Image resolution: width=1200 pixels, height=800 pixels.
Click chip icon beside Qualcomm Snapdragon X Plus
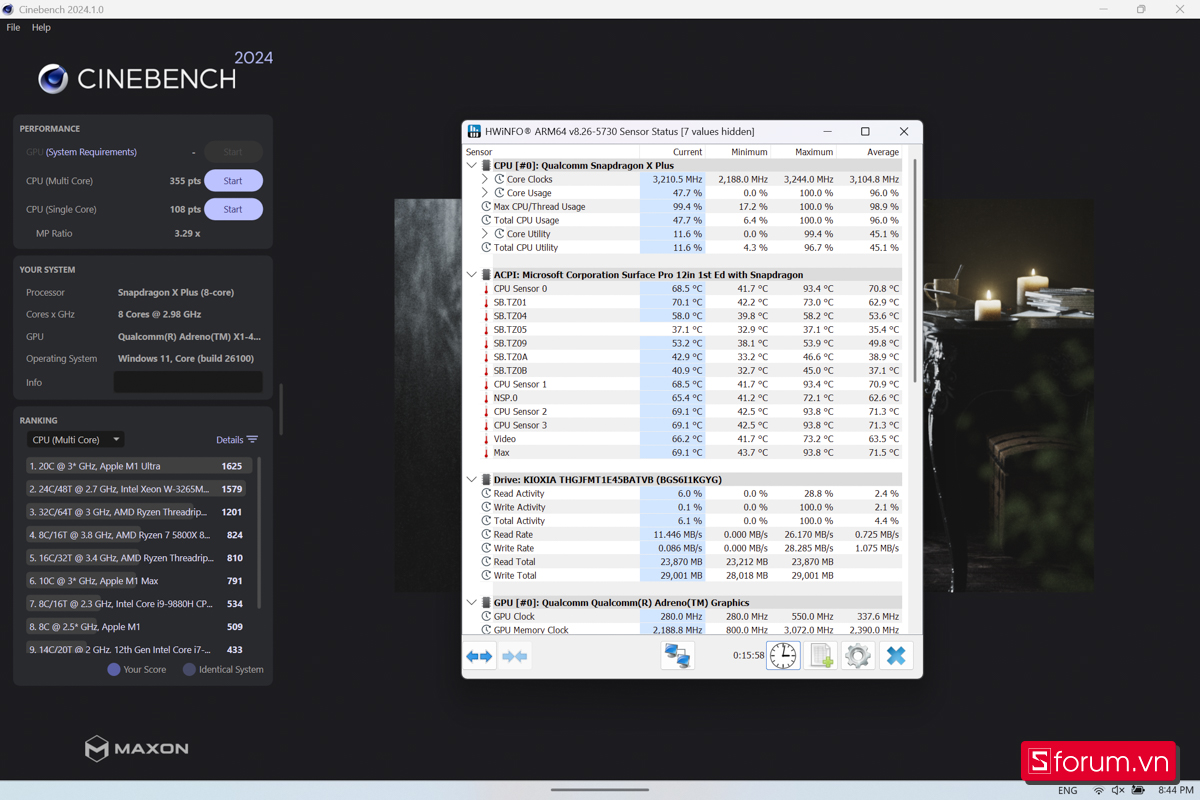click(x=486, y=166)
